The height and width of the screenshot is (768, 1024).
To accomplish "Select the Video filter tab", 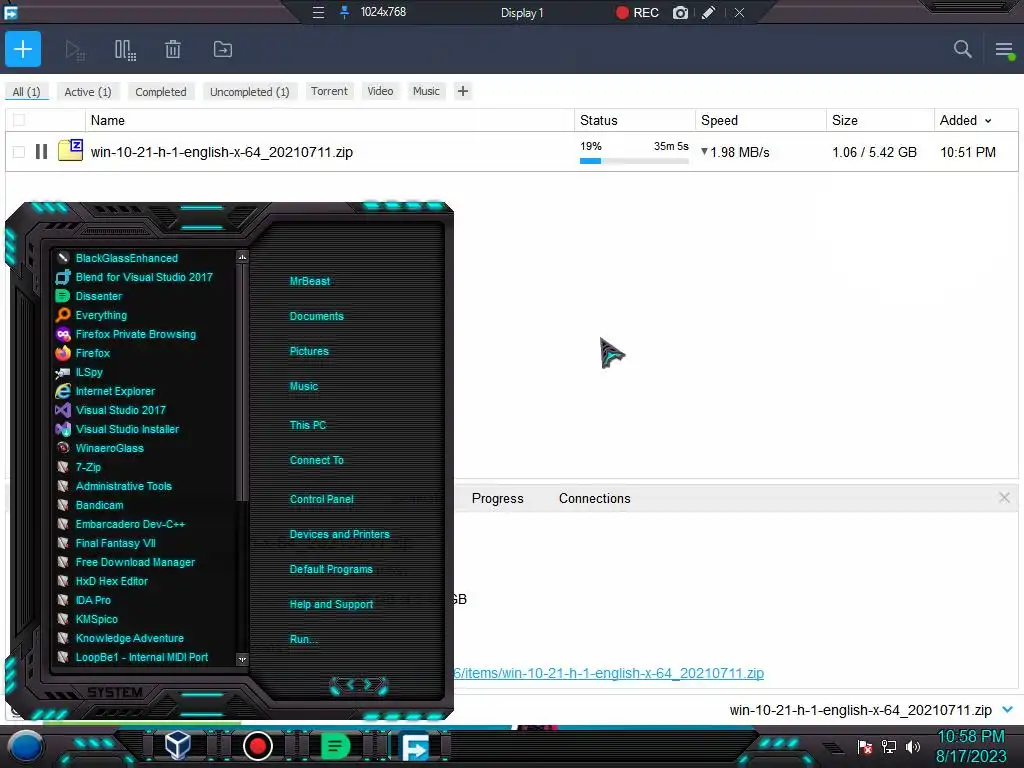I will [380, 91].
